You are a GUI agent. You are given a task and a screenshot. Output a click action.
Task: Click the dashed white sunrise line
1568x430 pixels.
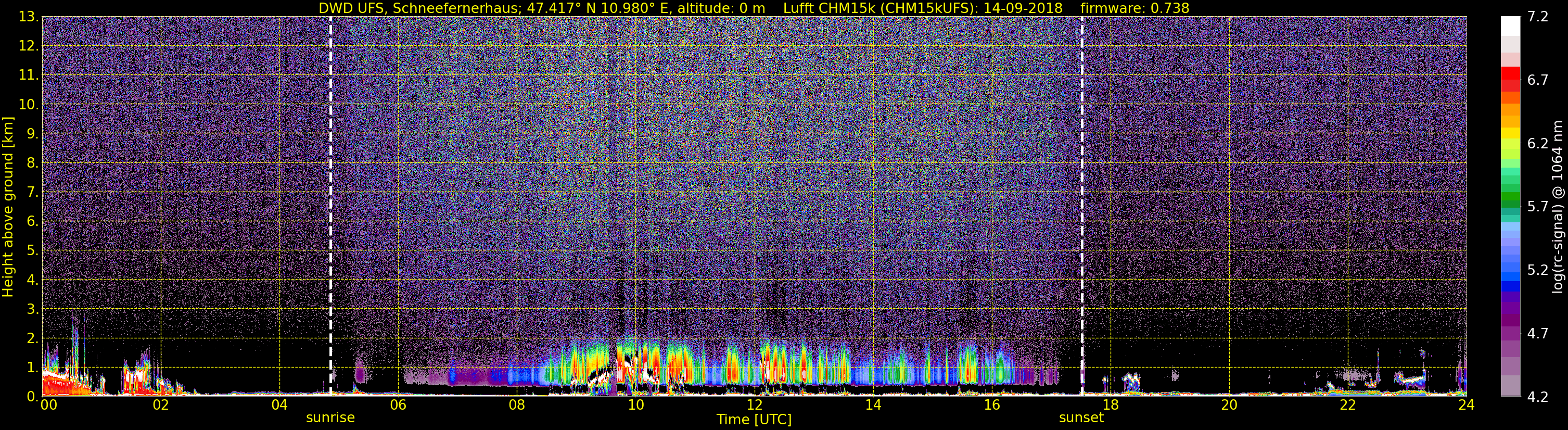[x=330, y=206]
